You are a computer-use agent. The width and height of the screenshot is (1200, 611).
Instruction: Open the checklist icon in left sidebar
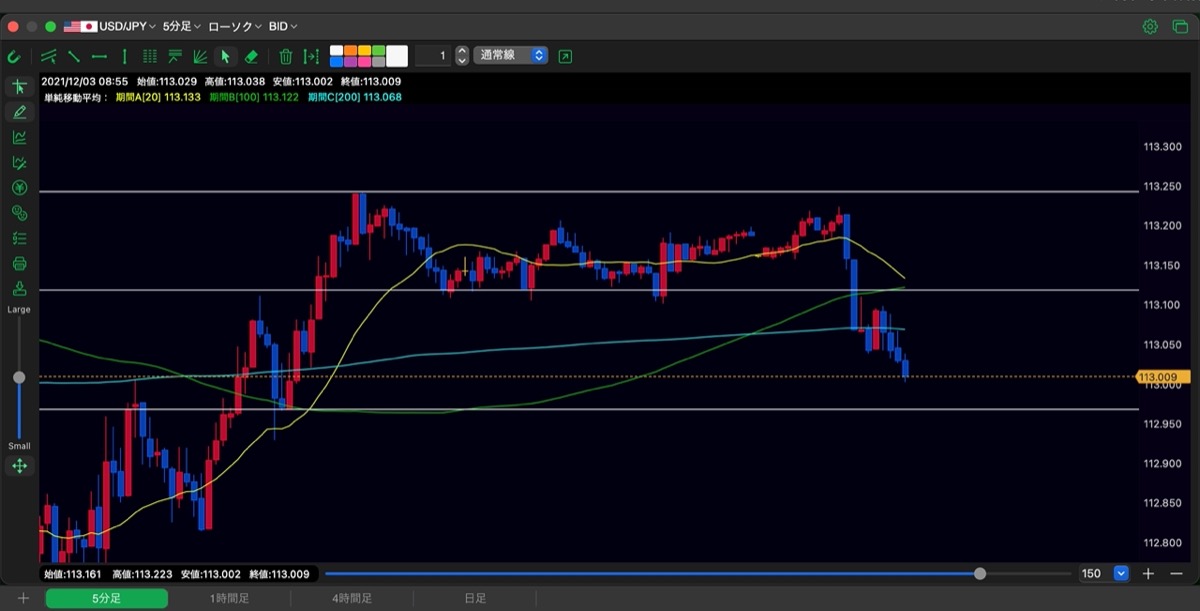[x=19, y=238]
